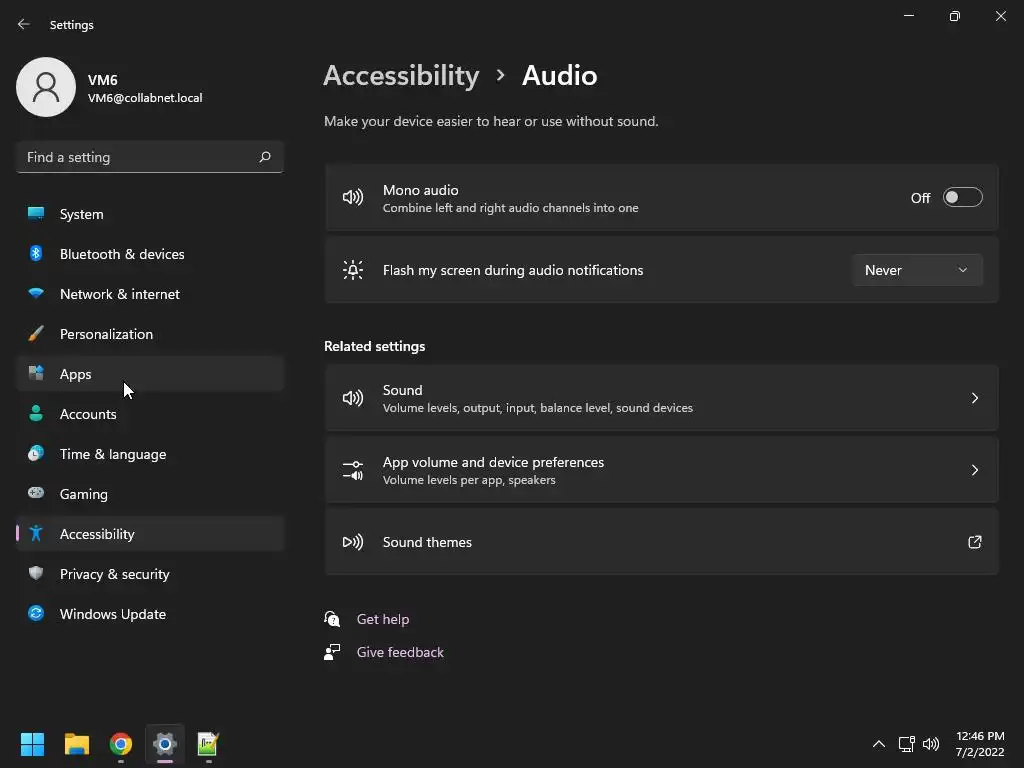Click the Windows Start button
Image resolution: width=1024 pixels, height=768 pixels.
33,744
